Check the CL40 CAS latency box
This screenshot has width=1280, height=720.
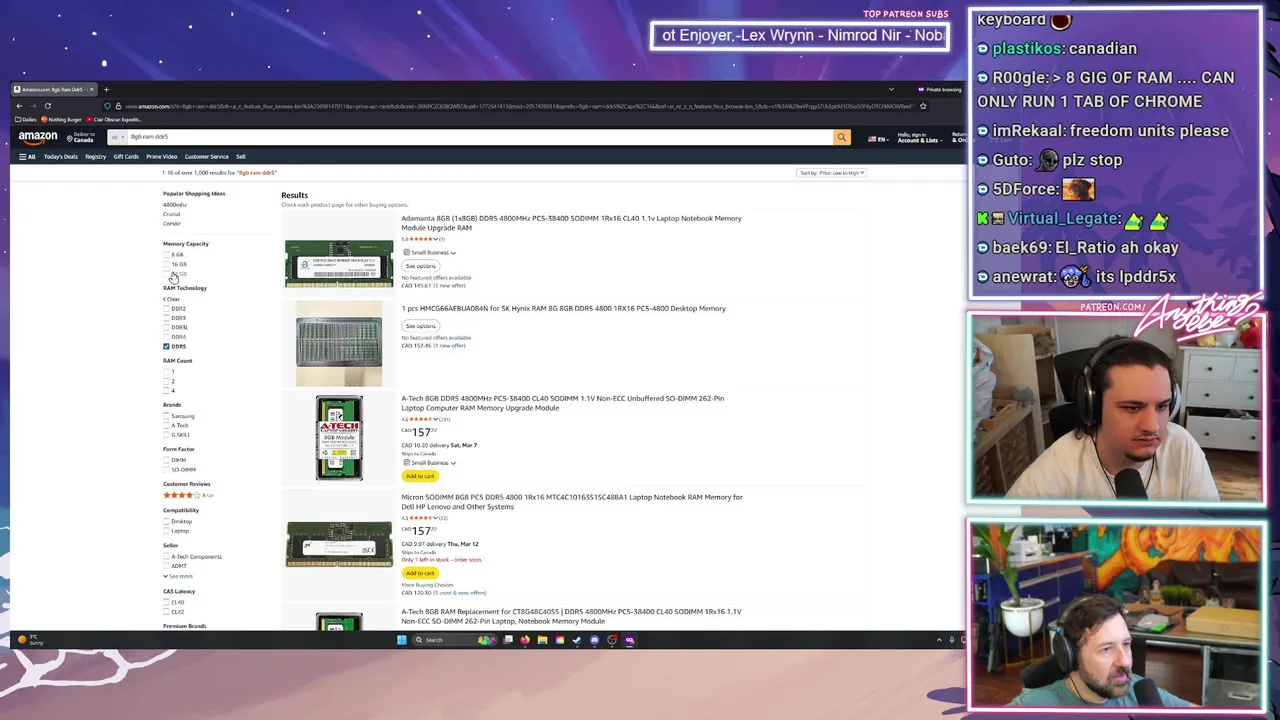pos(166,602)
